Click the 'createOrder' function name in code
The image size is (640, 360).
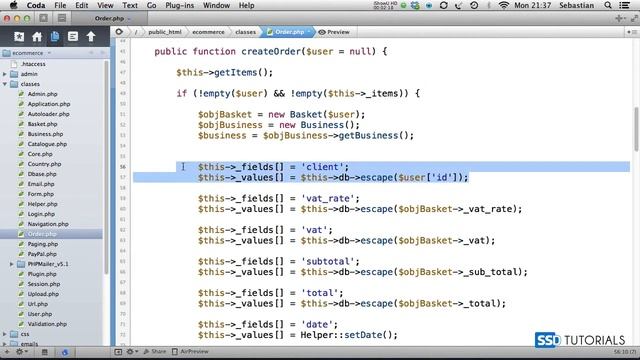(x=271, y=51)
